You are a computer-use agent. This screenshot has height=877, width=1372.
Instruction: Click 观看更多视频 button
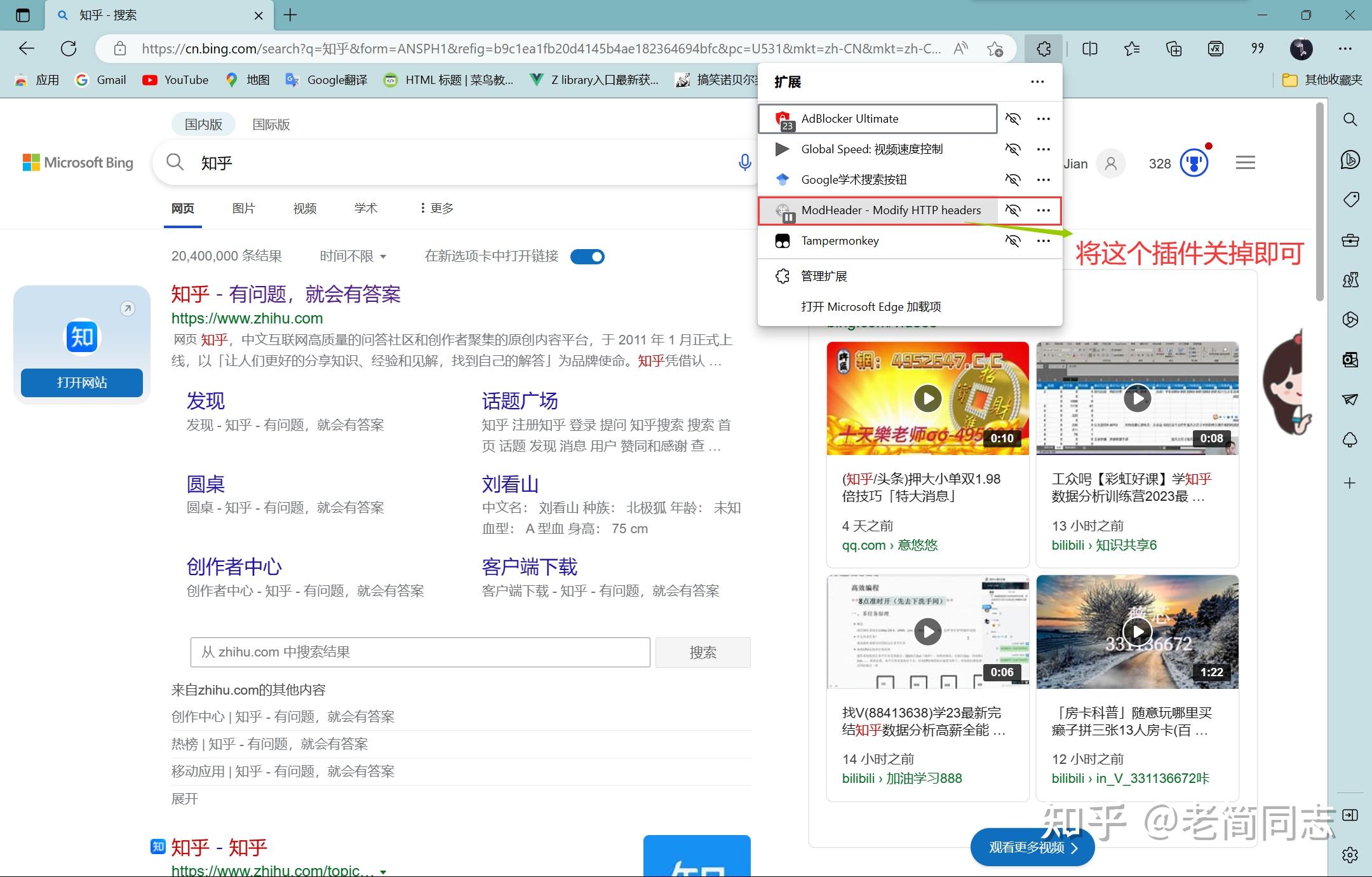click(x=1033, y=847)
